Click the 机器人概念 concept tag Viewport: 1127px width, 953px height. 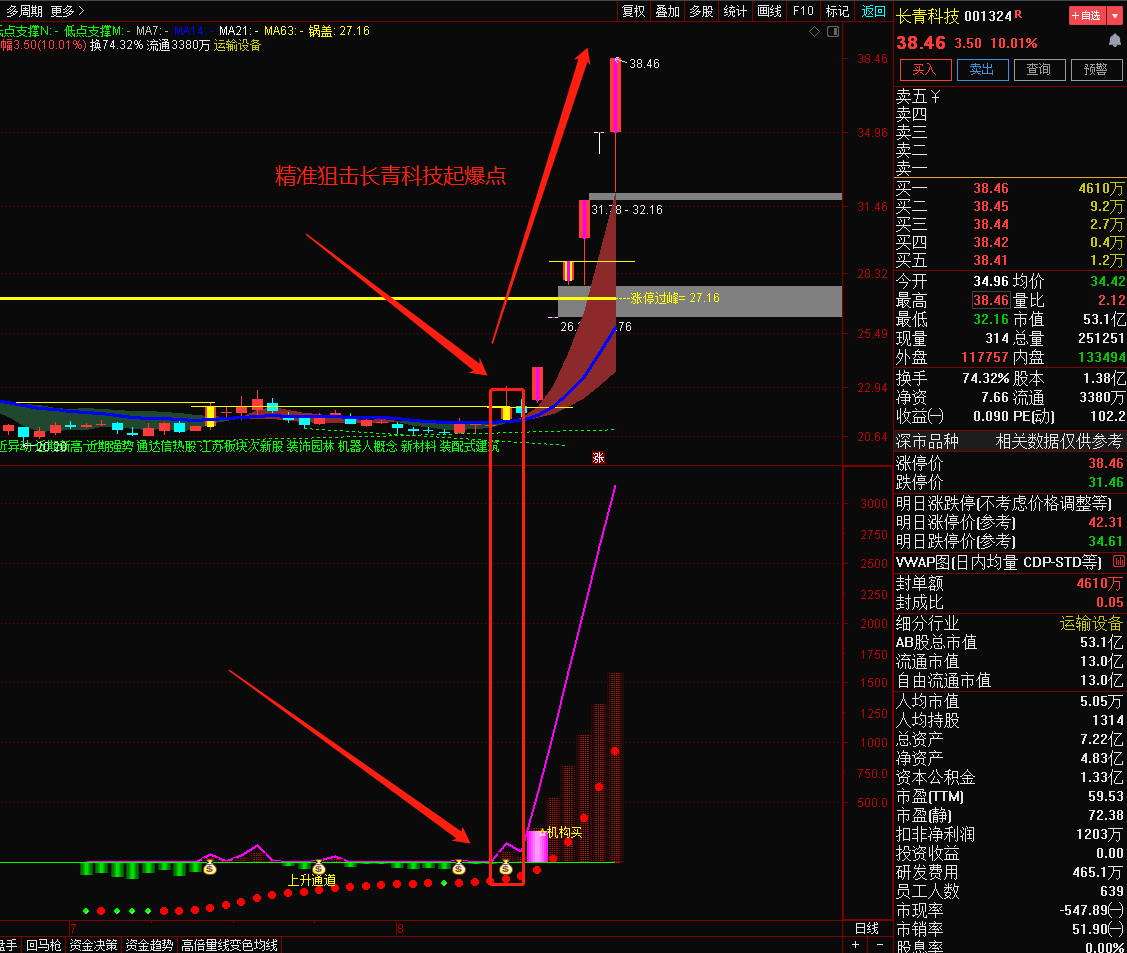pyautogui.click(x=367, y=446)
